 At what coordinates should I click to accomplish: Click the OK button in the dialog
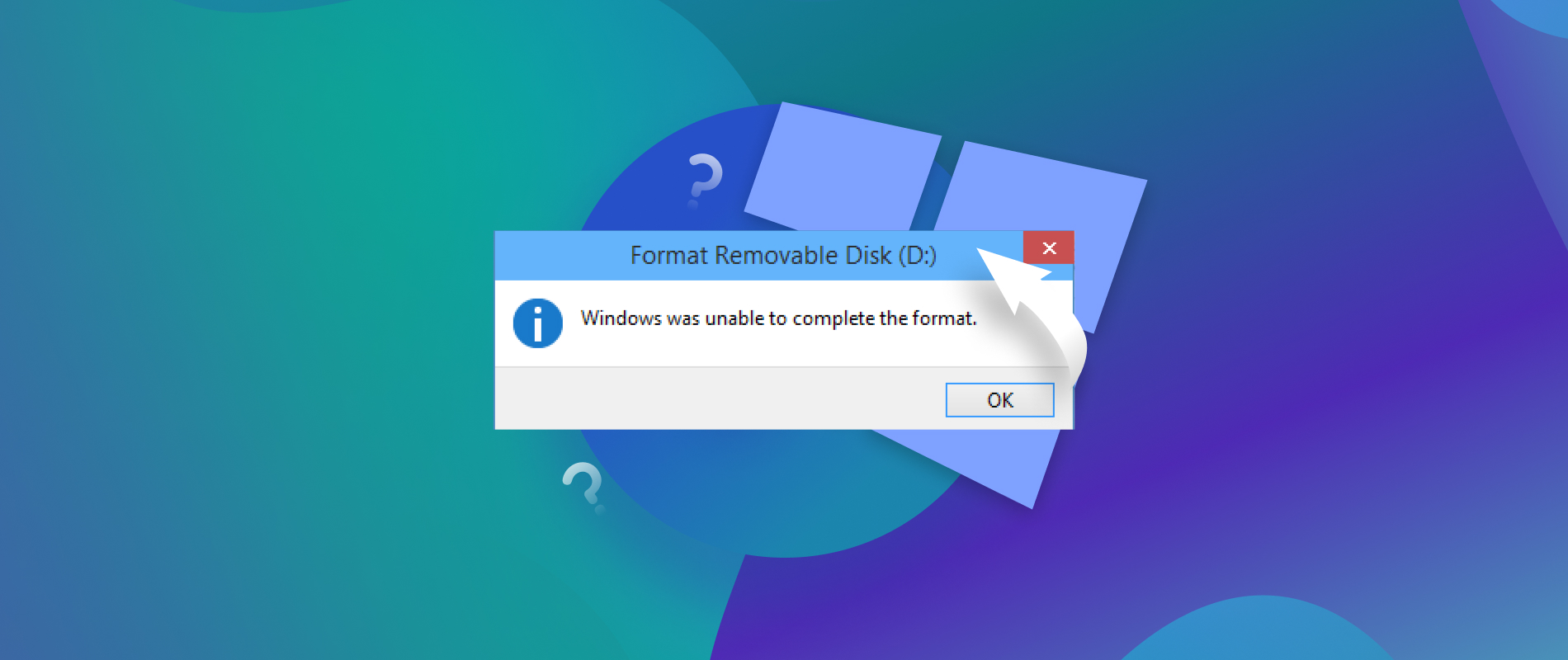(x=999, y=400)
